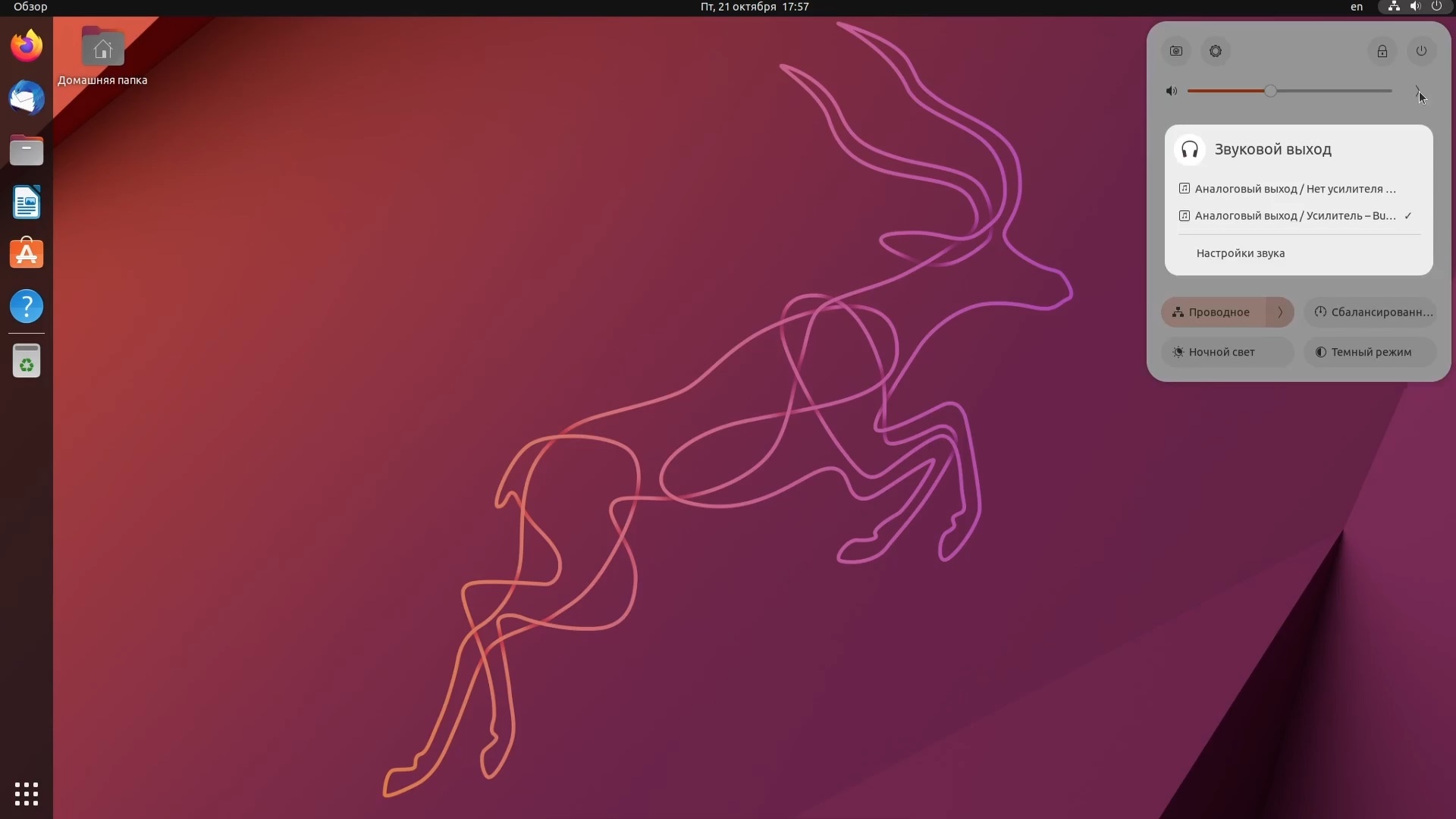Screen dimensions: 1456x819
Task: Open Настройки звука sound settings
Action: (1298, 253)
